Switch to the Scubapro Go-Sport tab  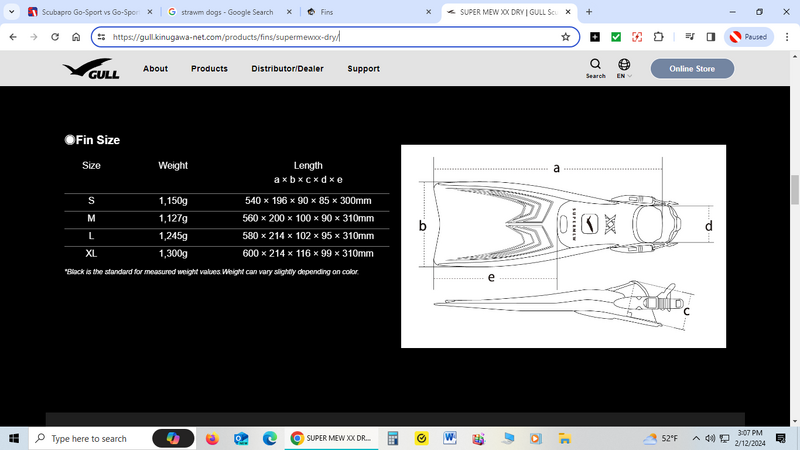pos(80,12)
